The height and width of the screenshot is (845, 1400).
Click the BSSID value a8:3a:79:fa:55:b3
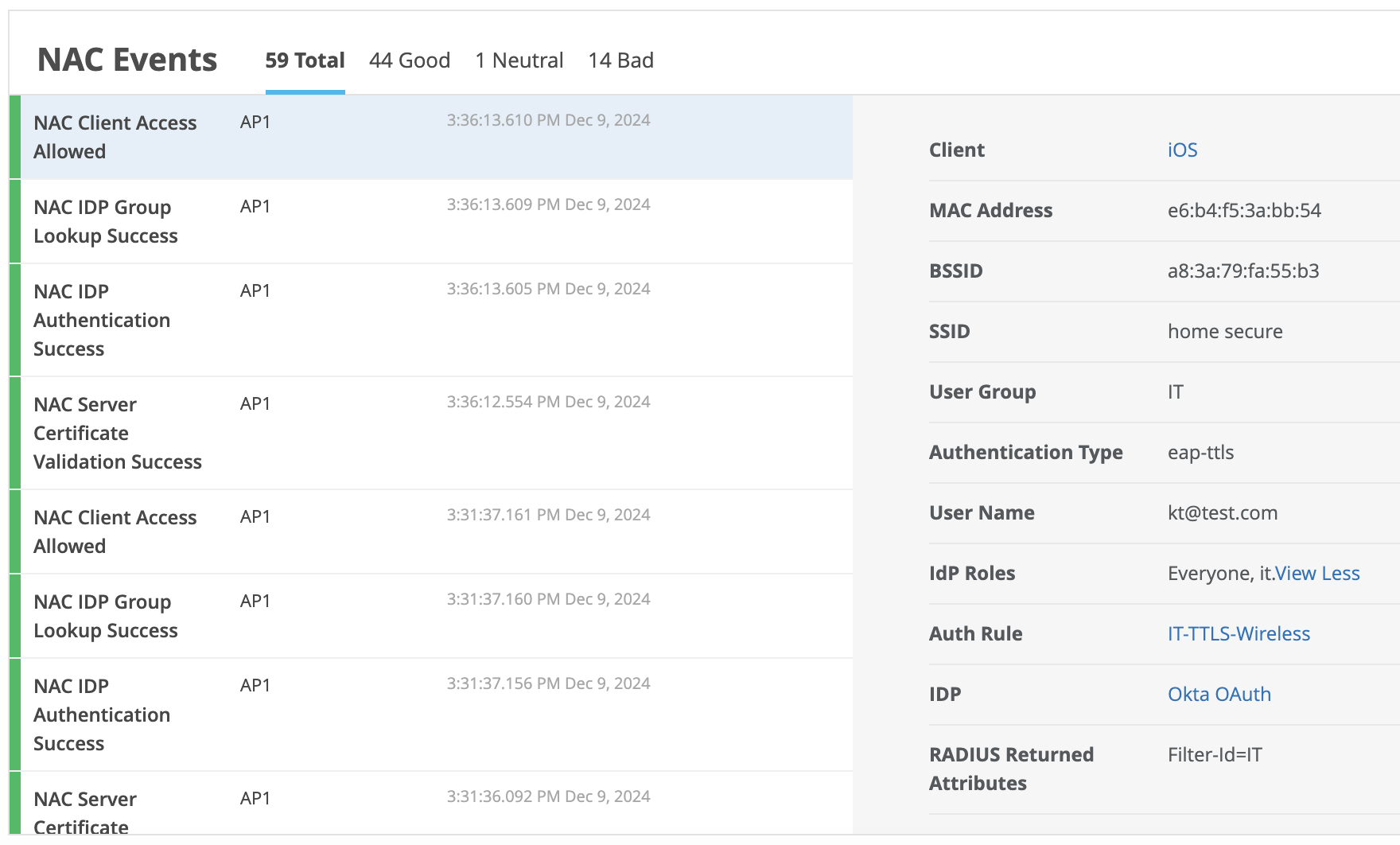coord(1242,271)
